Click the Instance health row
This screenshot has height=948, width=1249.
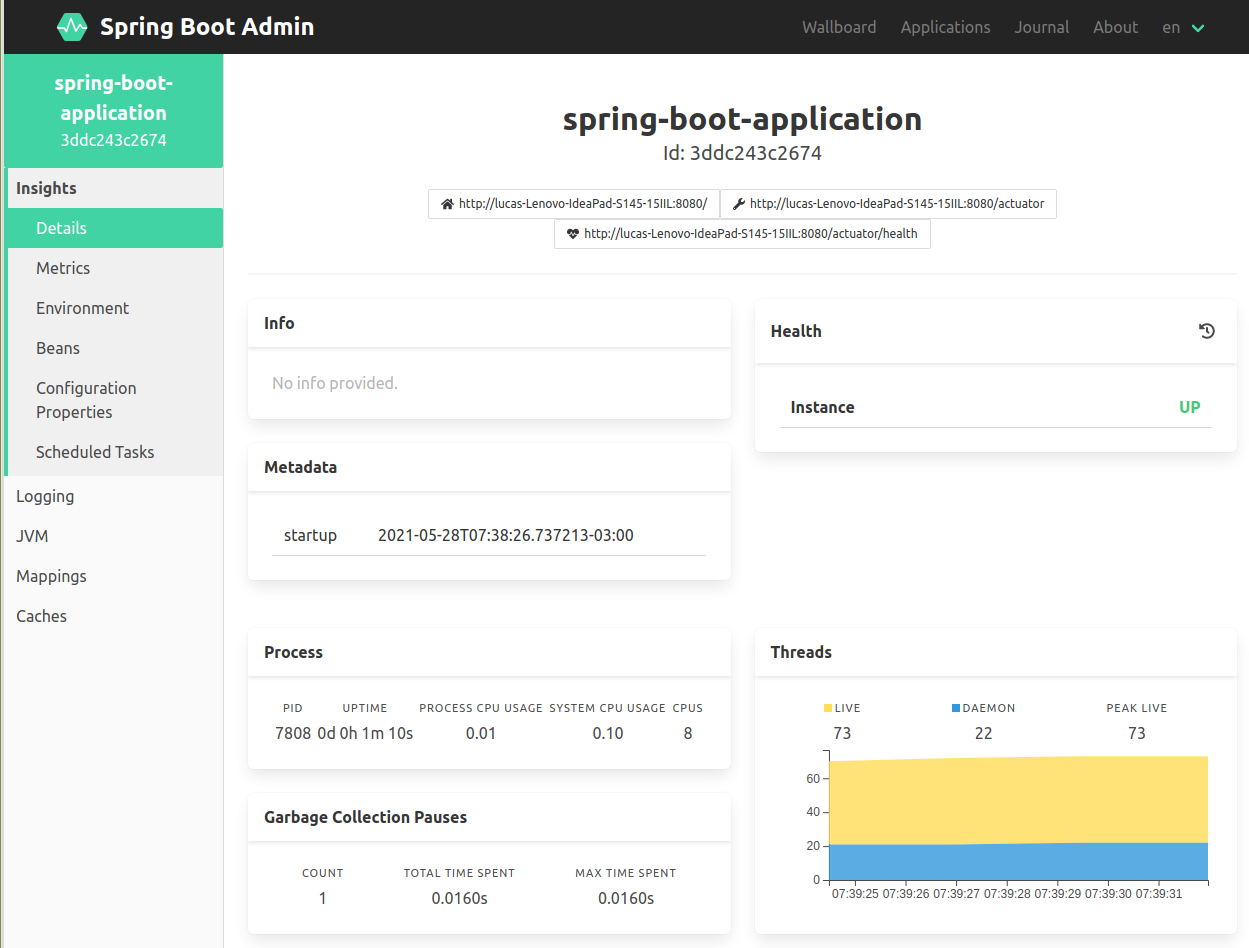pos(995,407)
